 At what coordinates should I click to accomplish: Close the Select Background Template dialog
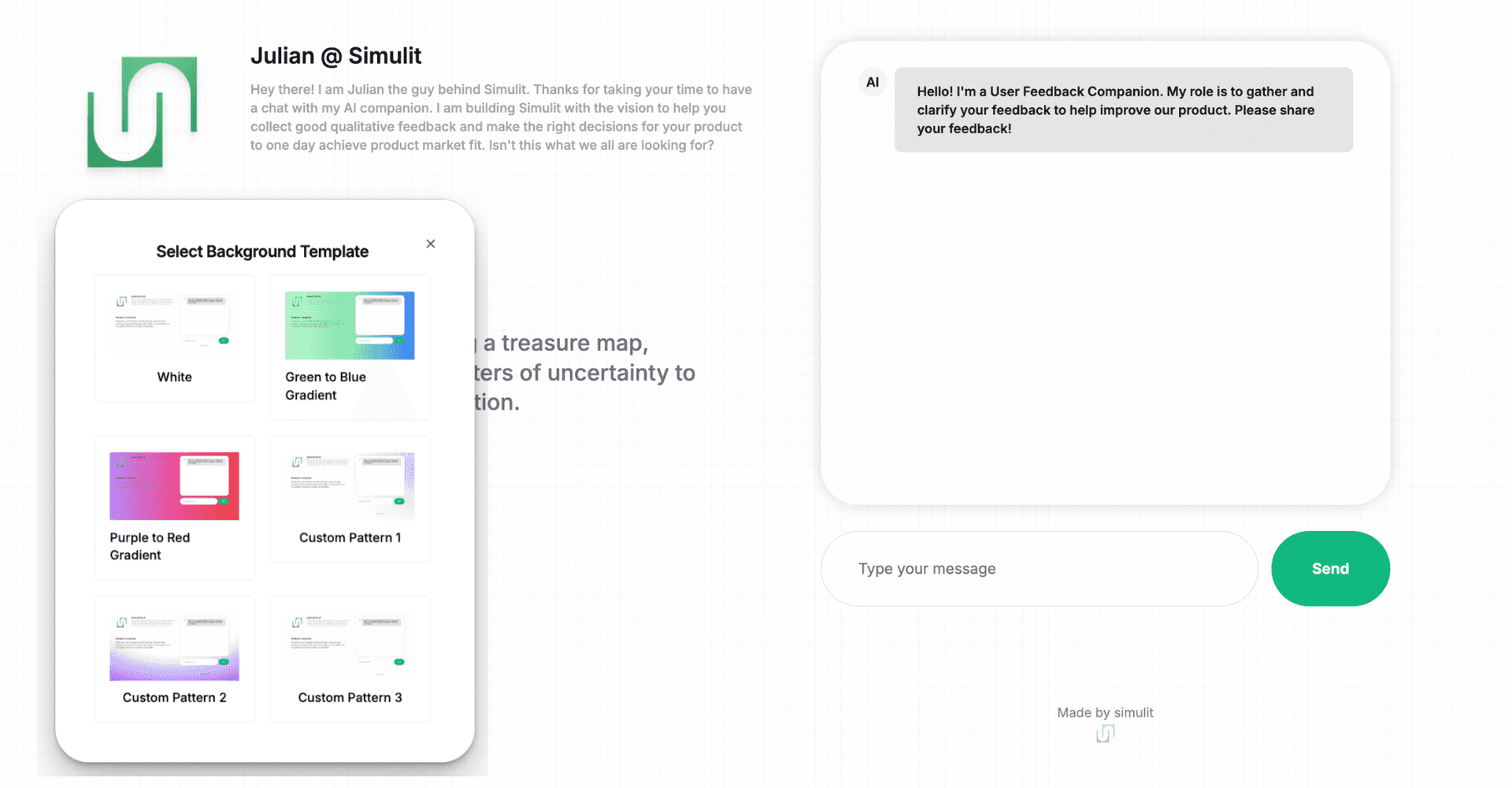click(x=431, y=243)
